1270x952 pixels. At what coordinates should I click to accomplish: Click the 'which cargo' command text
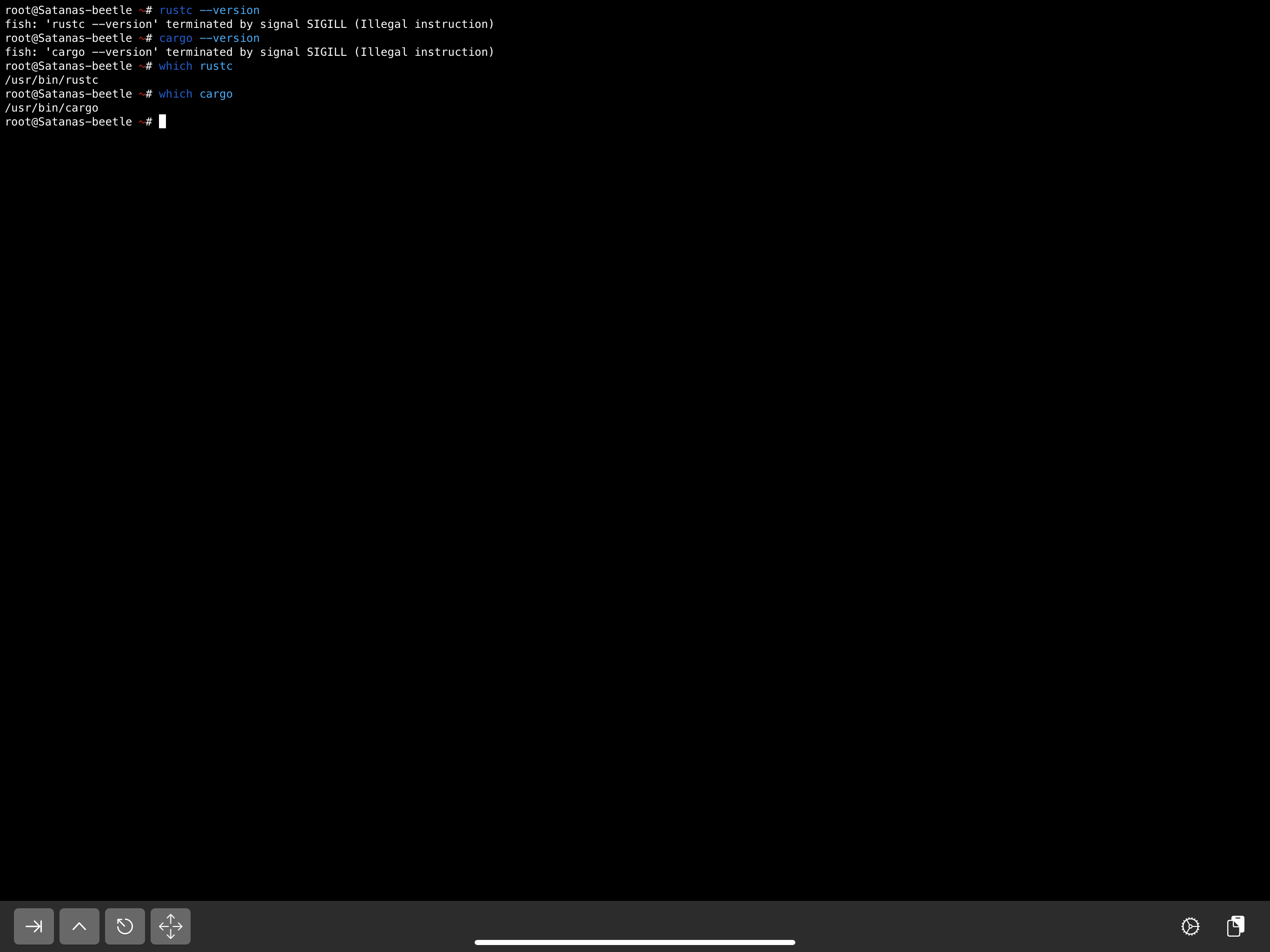pyautogui.click(x=196, y=94)
